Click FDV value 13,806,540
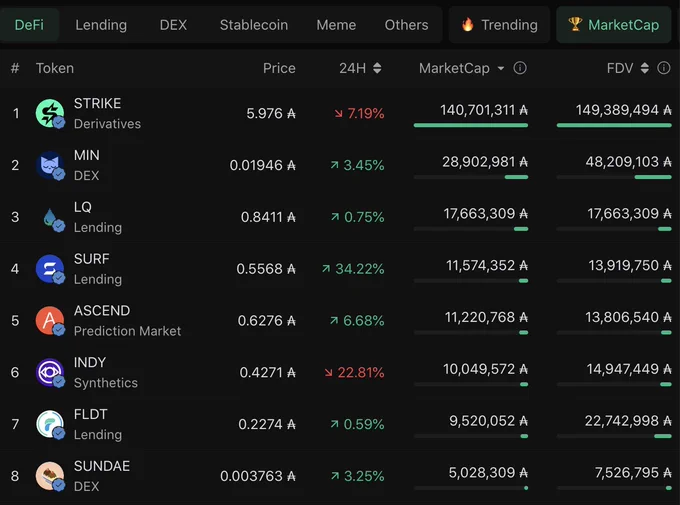Image resolution: width=680 pixels, height=505 pixels. coord(628,317)
